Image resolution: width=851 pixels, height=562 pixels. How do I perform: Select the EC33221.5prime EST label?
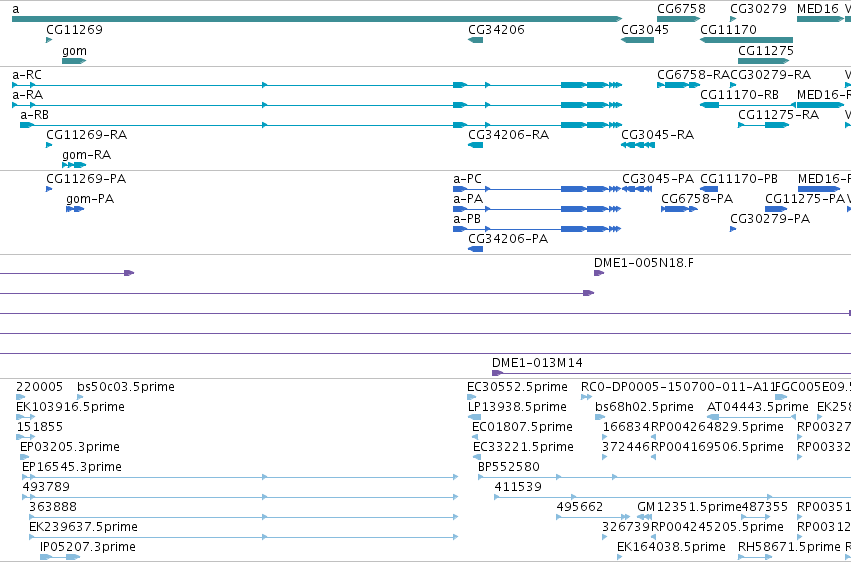click(523, 448)
